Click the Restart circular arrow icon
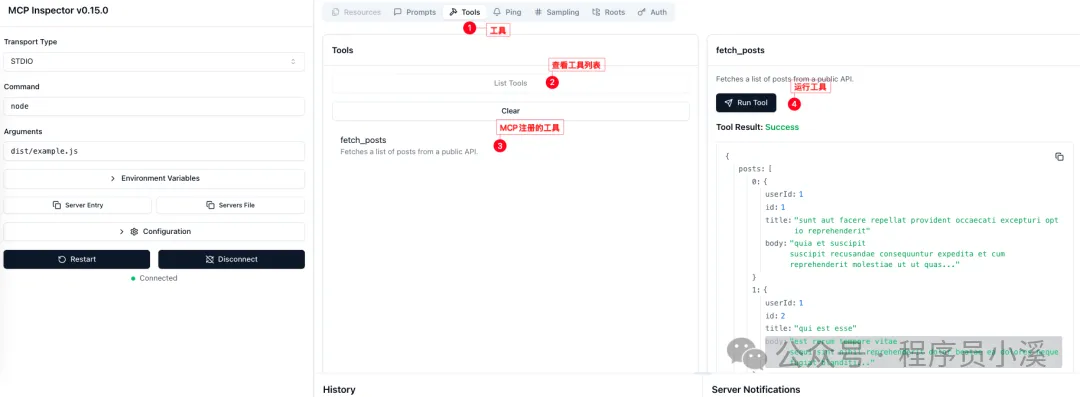1080x397 pixels. [x=62, y=259]
